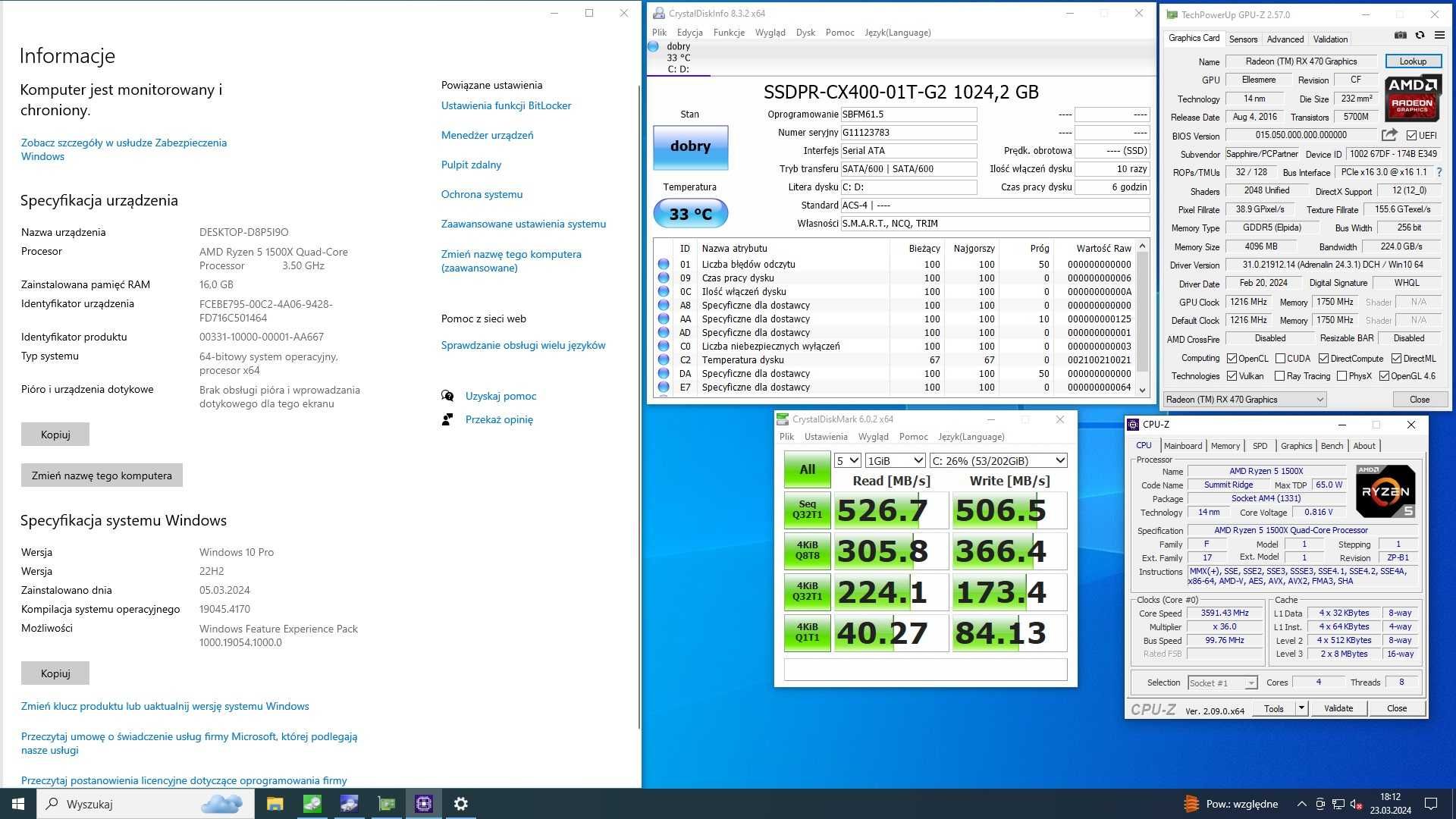Open Funkcje menu in CrystalDiskInfo
This screenshot has height=819, width=1456.
[729, 33]
